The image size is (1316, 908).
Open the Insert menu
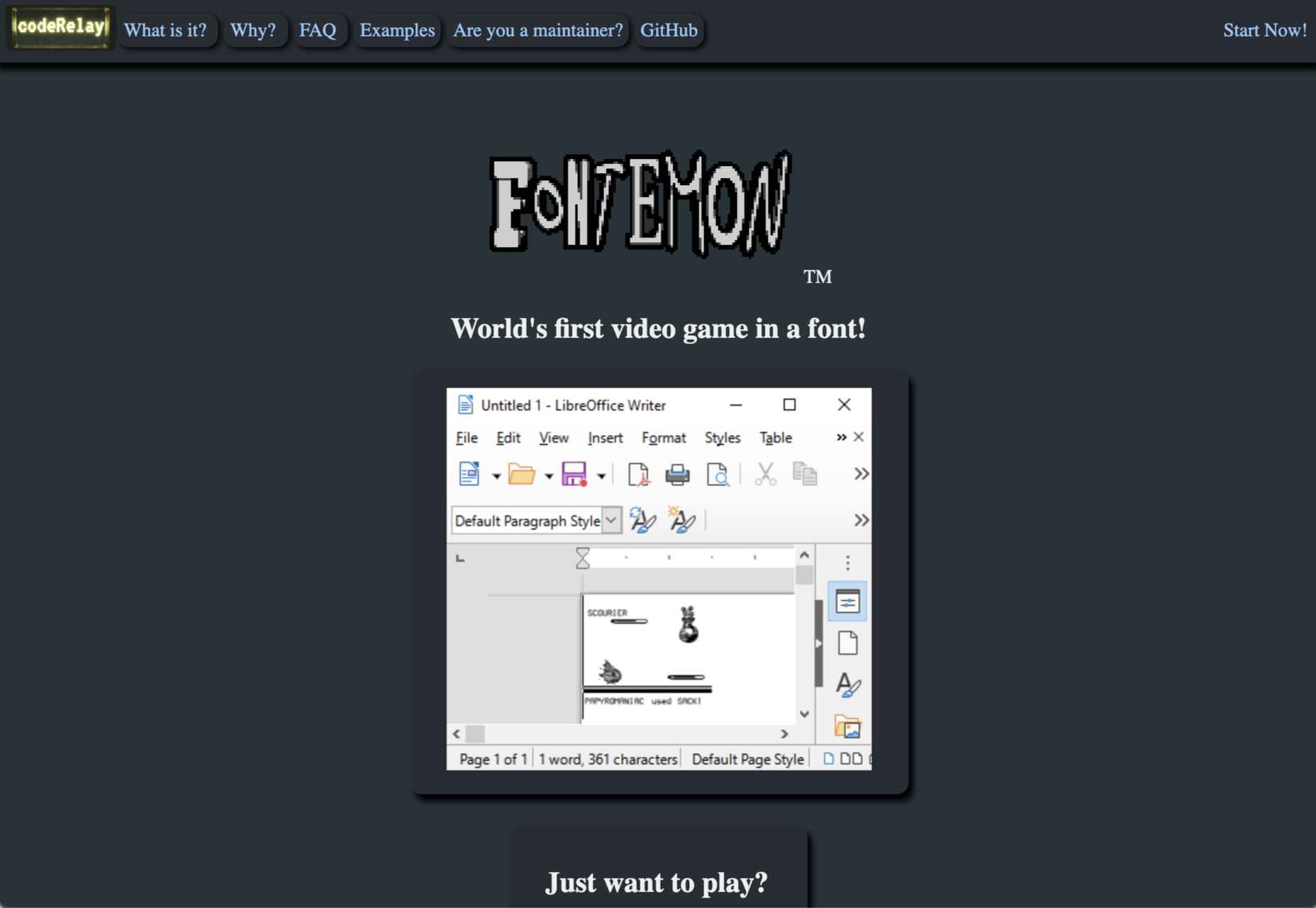pyautogui.click(x=605, y=438)
